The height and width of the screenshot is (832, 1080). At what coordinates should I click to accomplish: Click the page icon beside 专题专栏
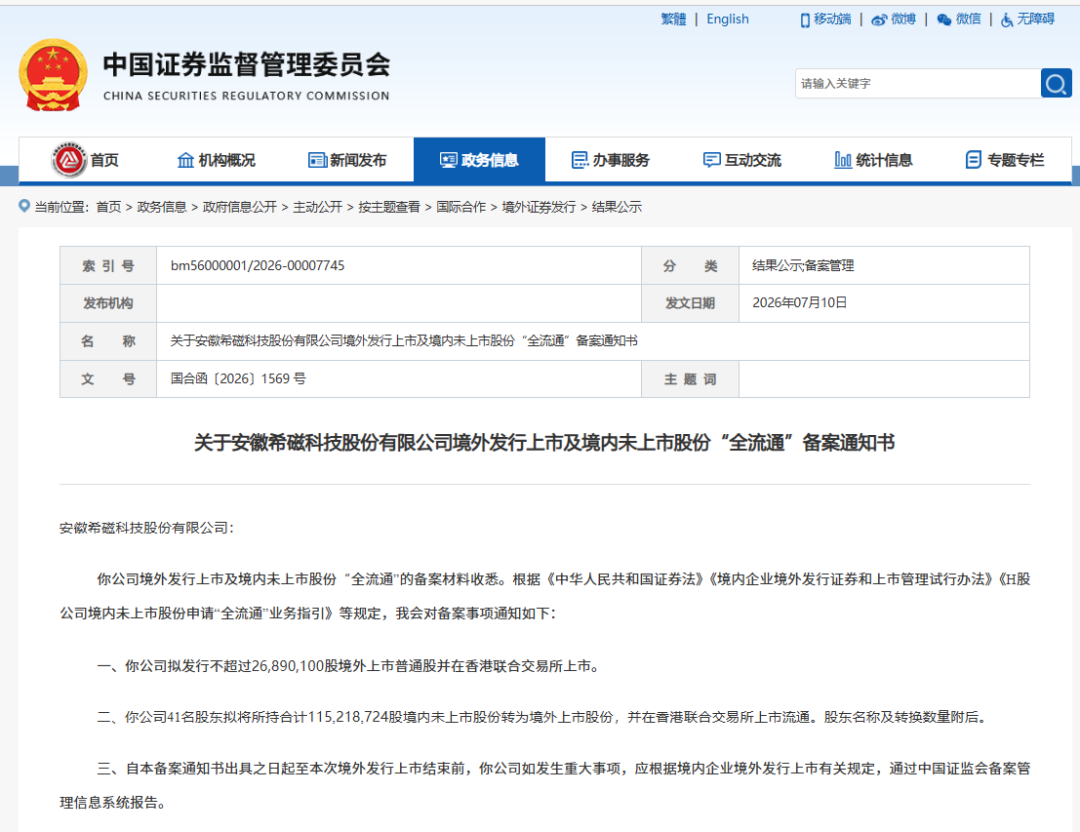pos(973,160)
